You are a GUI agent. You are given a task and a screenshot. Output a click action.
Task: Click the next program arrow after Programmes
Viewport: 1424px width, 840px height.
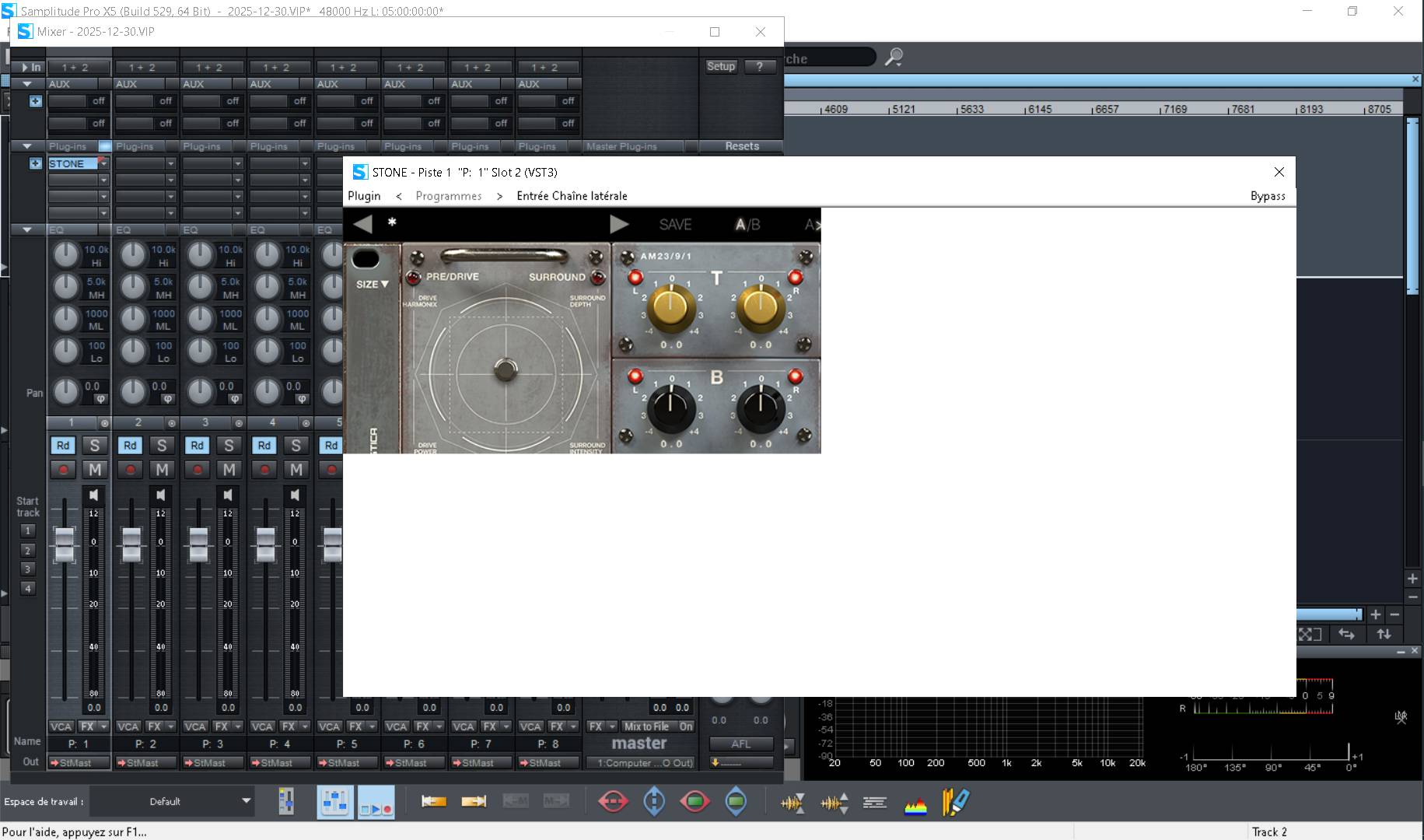(499, 196)
